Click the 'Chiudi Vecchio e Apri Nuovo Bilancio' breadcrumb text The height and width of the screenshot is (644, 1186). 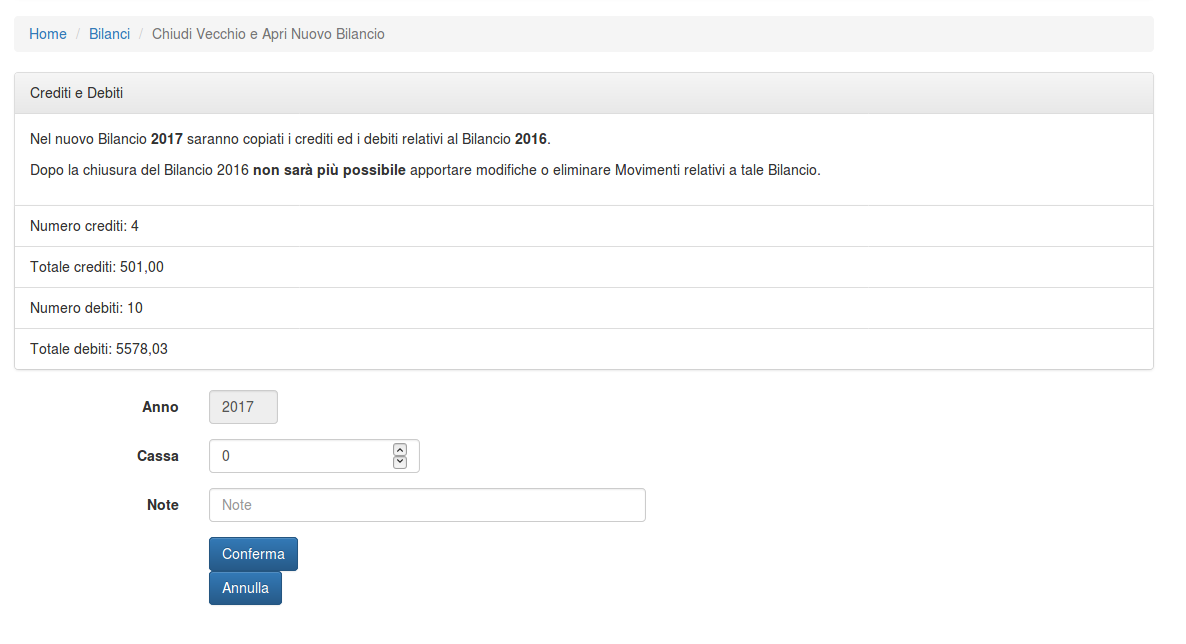pyautogui.click(x=268, y=34)
